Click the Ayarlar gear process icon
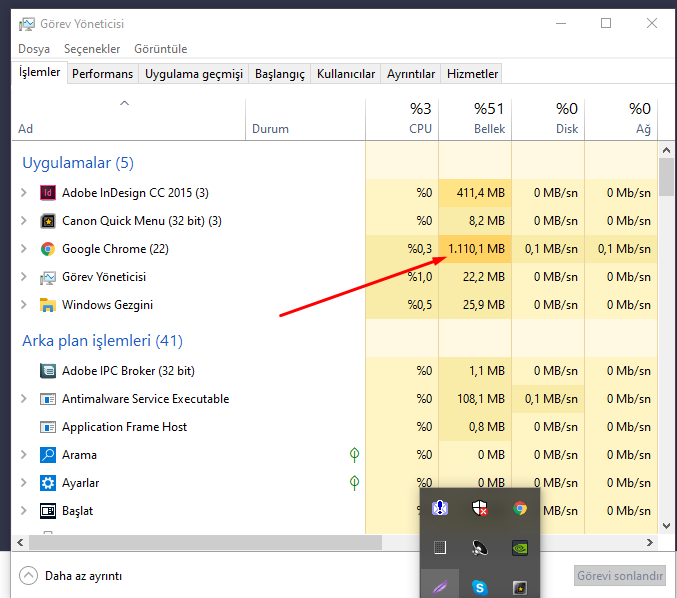This screenshot has width=677, height=598. point(48,483)
